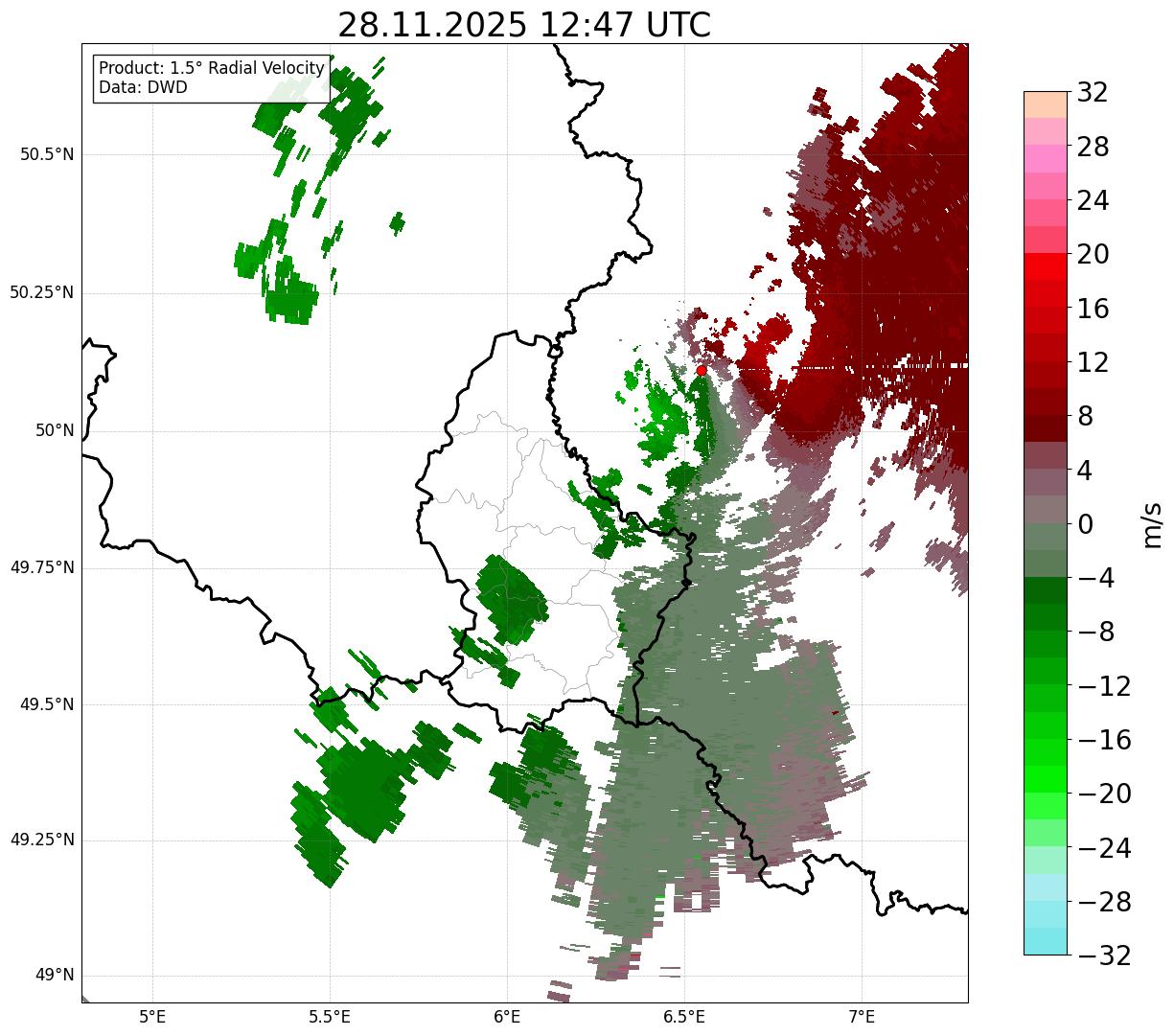
Task: Click the colorbar value "−8"
Action: click(1095, 632)
